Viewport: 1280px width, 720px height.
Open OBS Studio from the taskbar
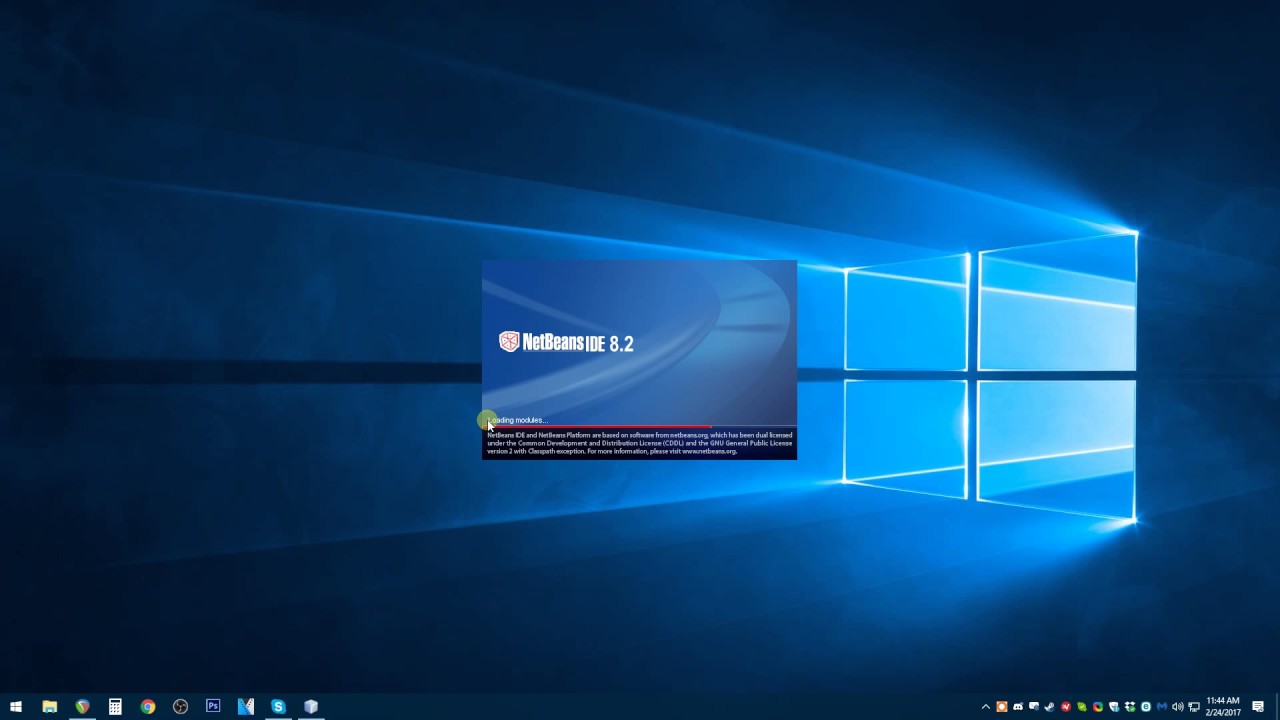(x=180, y=706)
